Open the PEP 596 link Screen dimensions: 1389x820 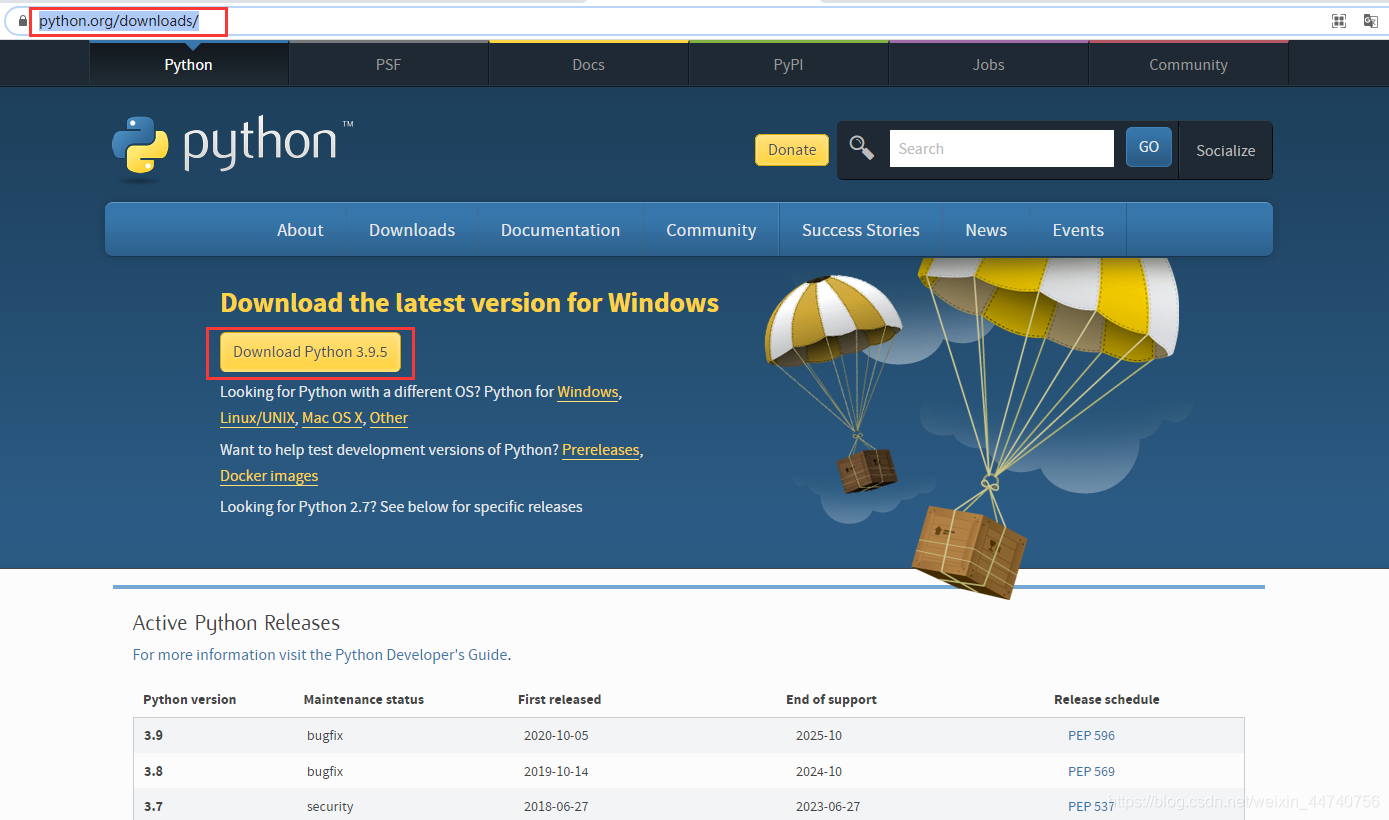click(x=1091, y=735)
